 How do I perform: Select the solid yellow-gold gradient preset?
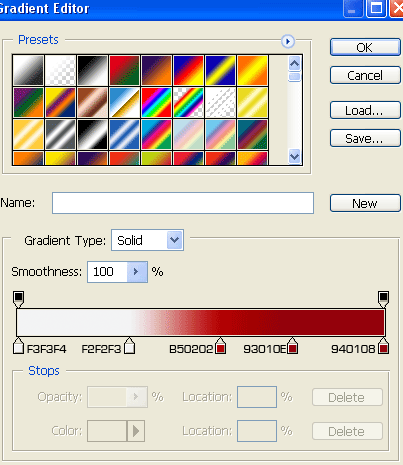click(252, 102)
